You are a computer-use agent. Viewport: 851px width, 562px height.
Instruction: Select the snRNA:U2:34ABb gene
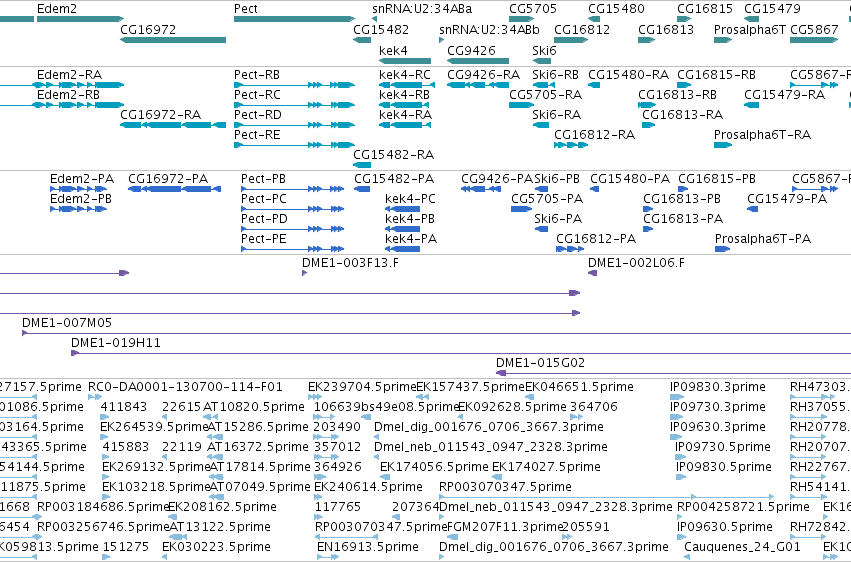[442, 40]
